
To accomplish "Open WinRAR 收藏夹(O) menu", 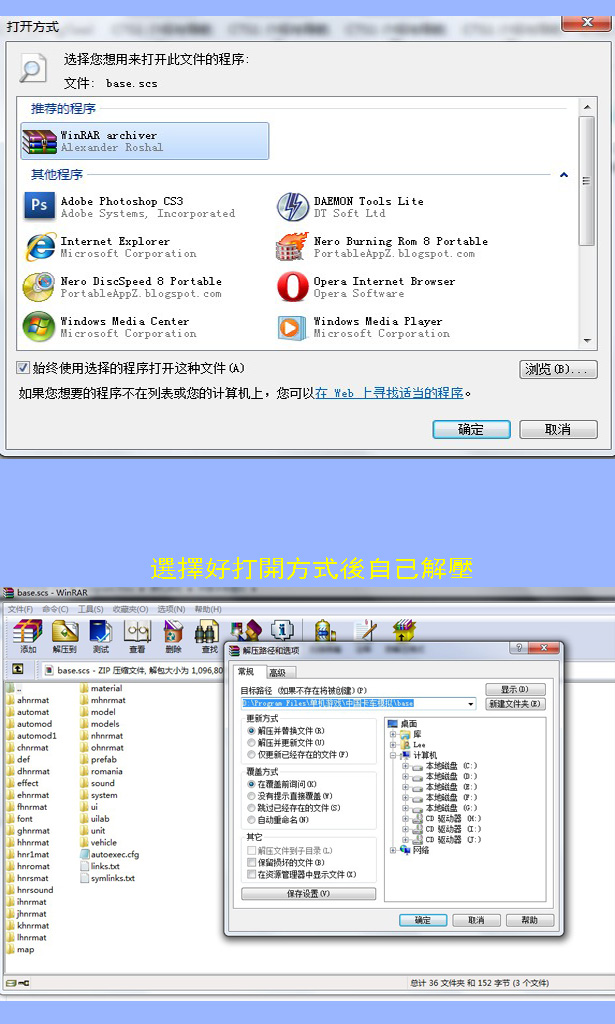I will (x=130, y=609).
